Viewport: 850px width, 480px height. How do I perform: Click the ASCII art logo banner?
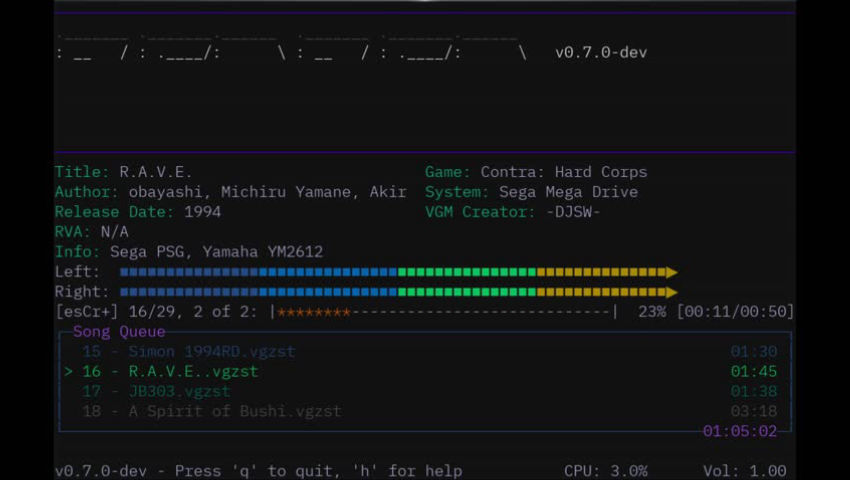(292, 48)
